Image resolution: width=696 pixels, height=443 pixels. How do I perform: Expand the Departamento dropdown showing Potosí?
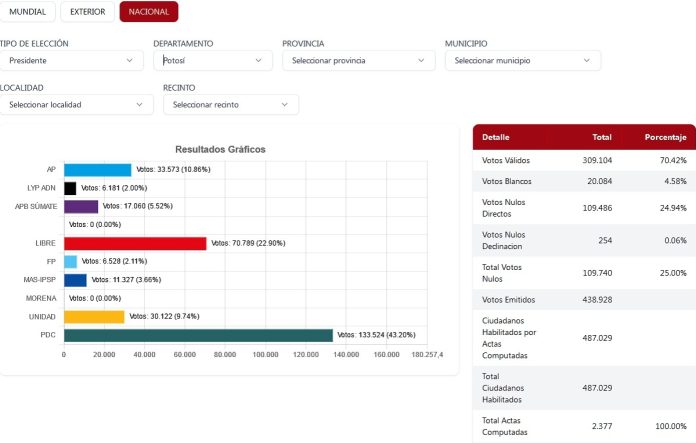point(213,61)
